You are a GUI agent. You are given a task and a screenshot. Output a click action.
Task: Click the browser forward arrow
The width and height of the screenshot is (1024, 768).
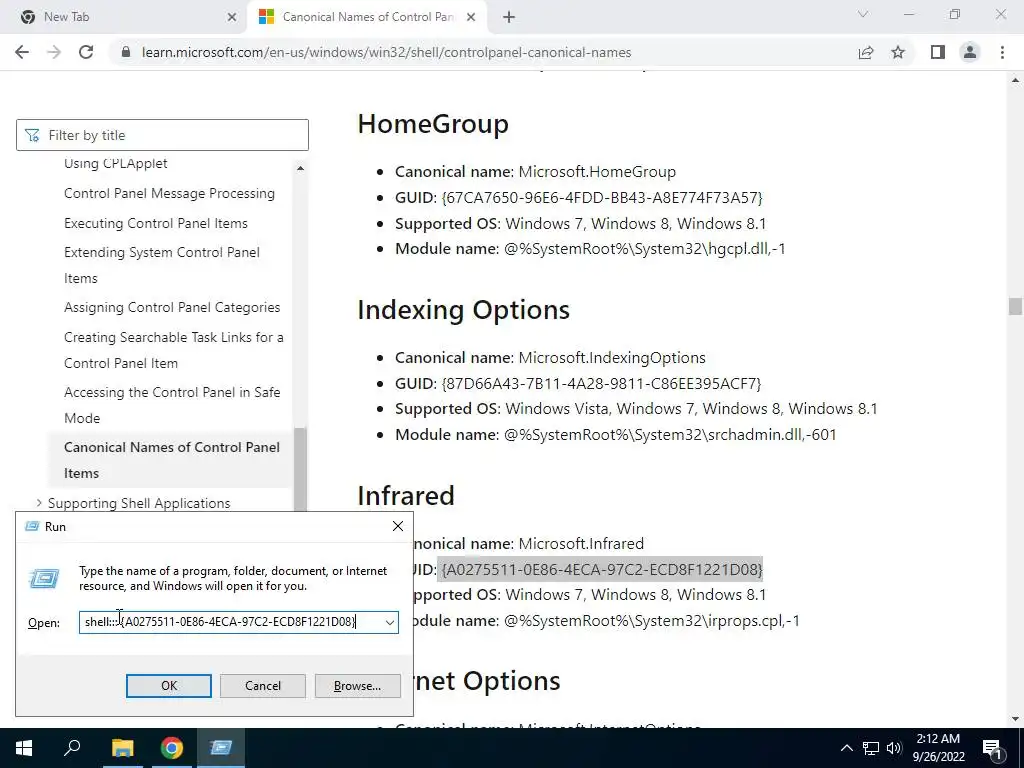click(x=54, y=52)
